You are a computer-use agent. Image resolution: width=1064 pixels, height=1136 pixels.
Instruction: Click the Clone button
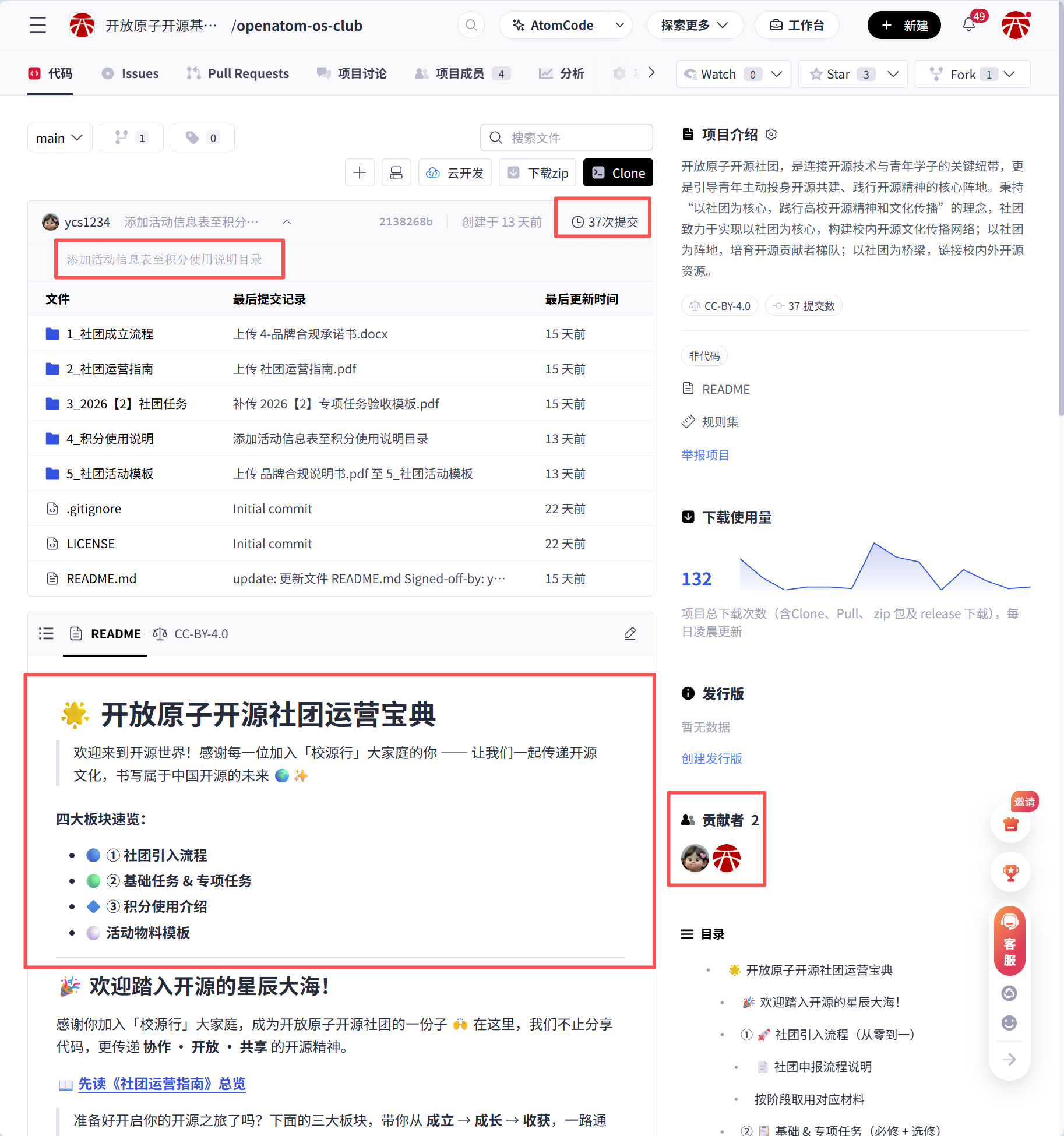click(x=618, y=172)
